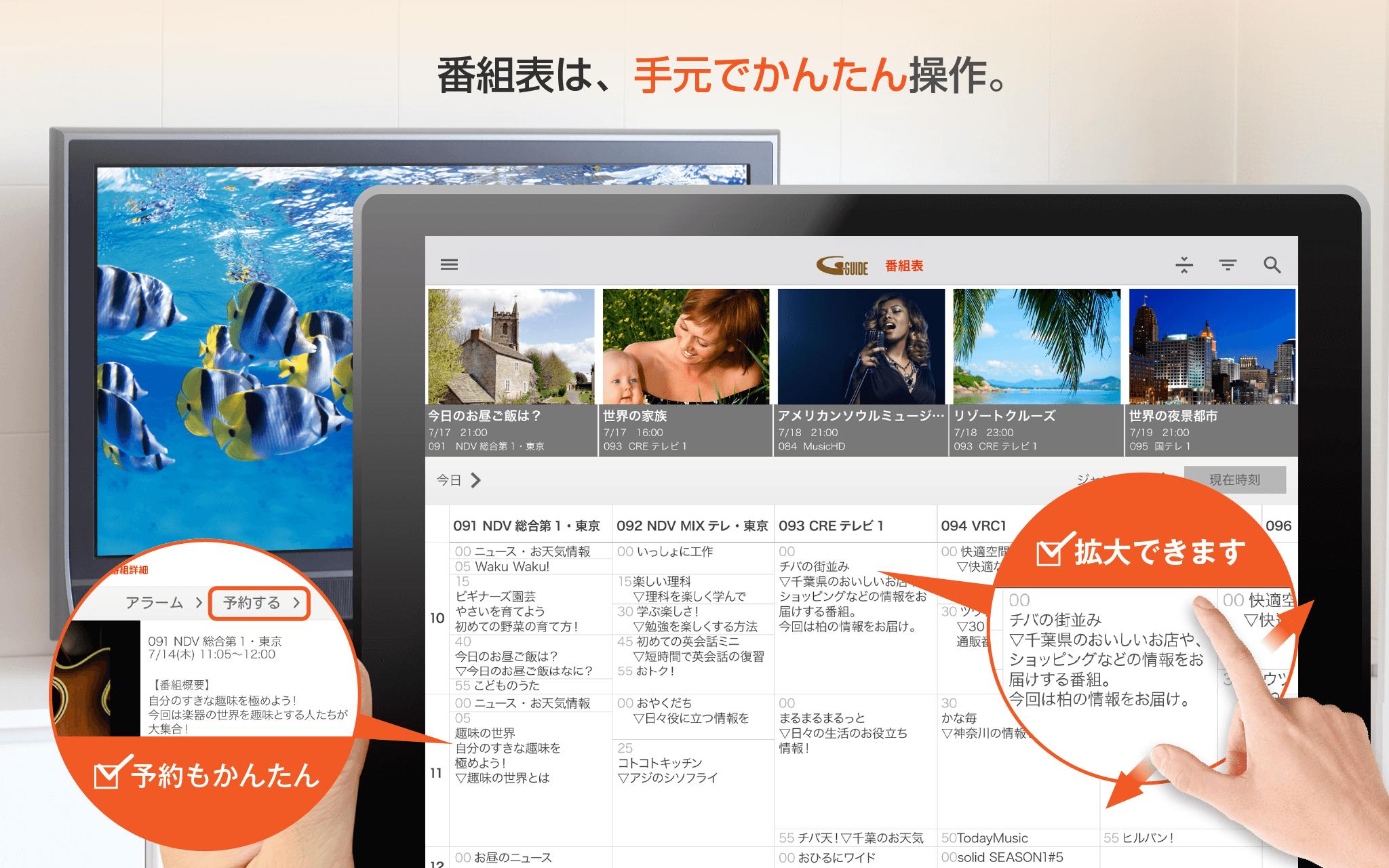Open program 50 TodayMusic
Viewport: 1389px width, 868px height.
(x=1017, y=838)
